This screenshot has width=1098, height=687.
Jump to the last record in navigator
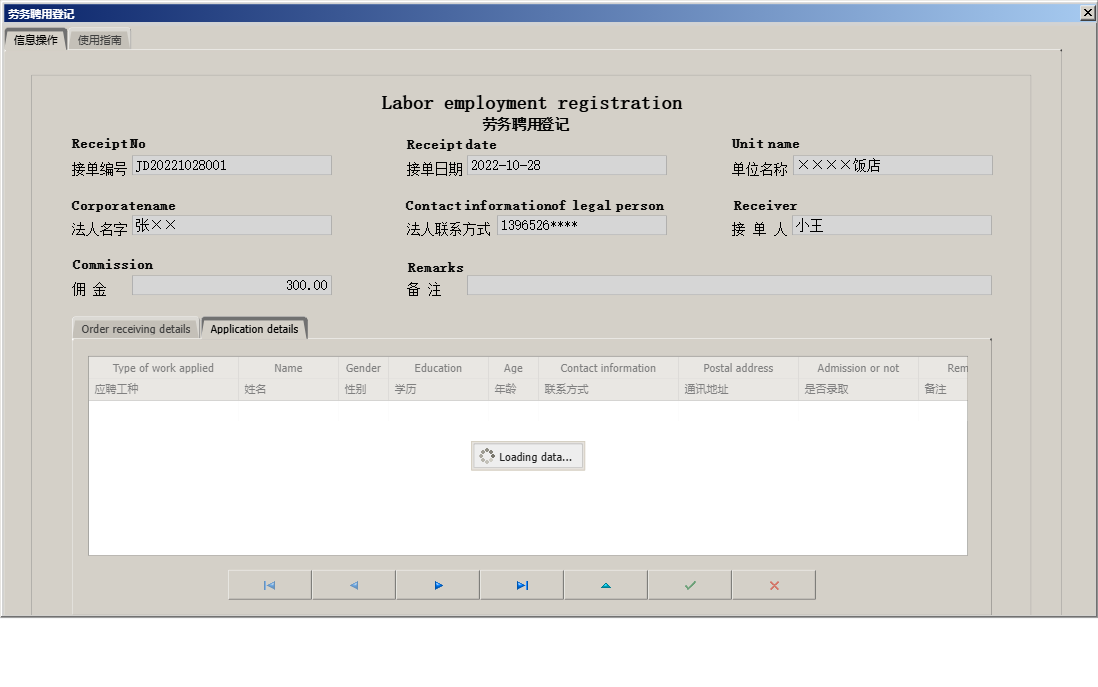[522, 585]
